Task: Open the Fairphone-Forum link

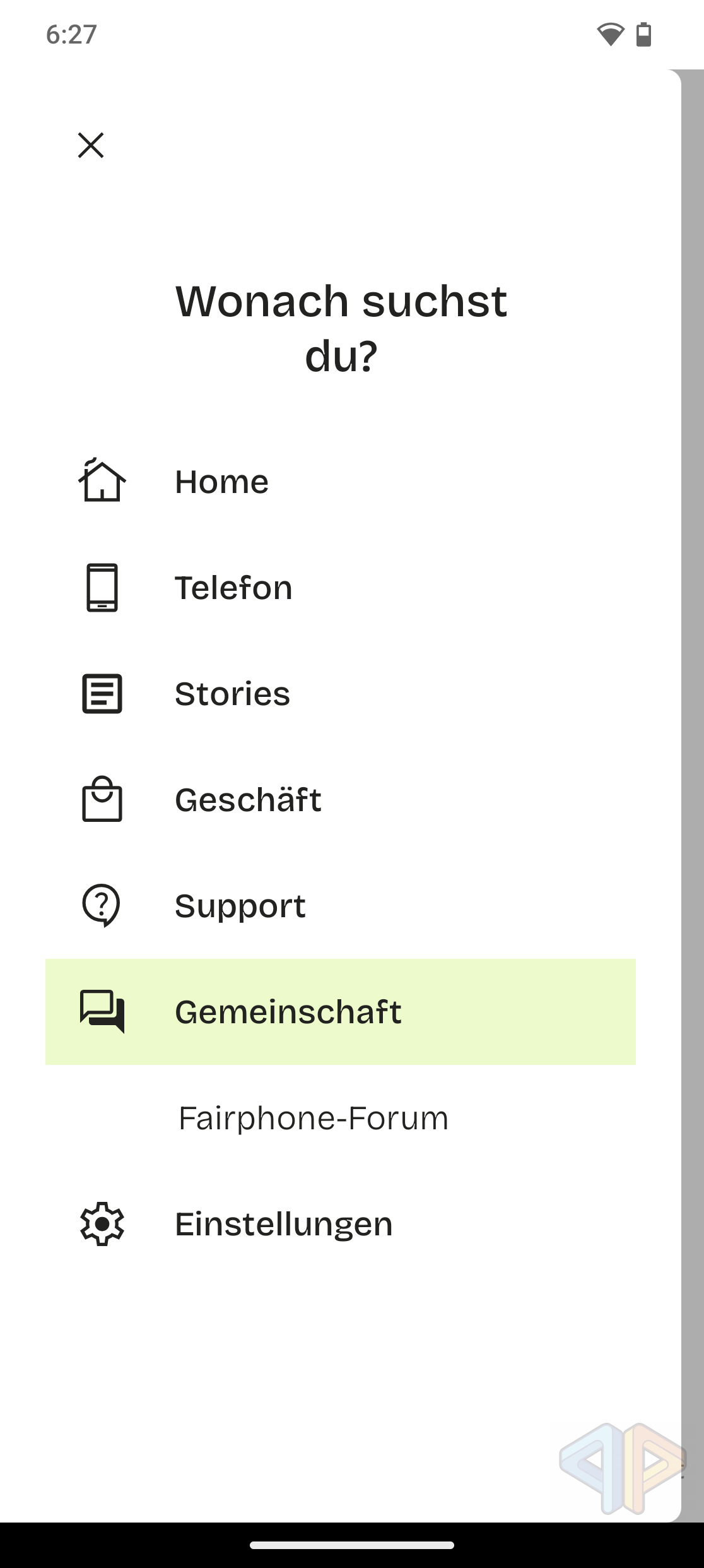Action: pyautogui.click(x=314, y=1118)
